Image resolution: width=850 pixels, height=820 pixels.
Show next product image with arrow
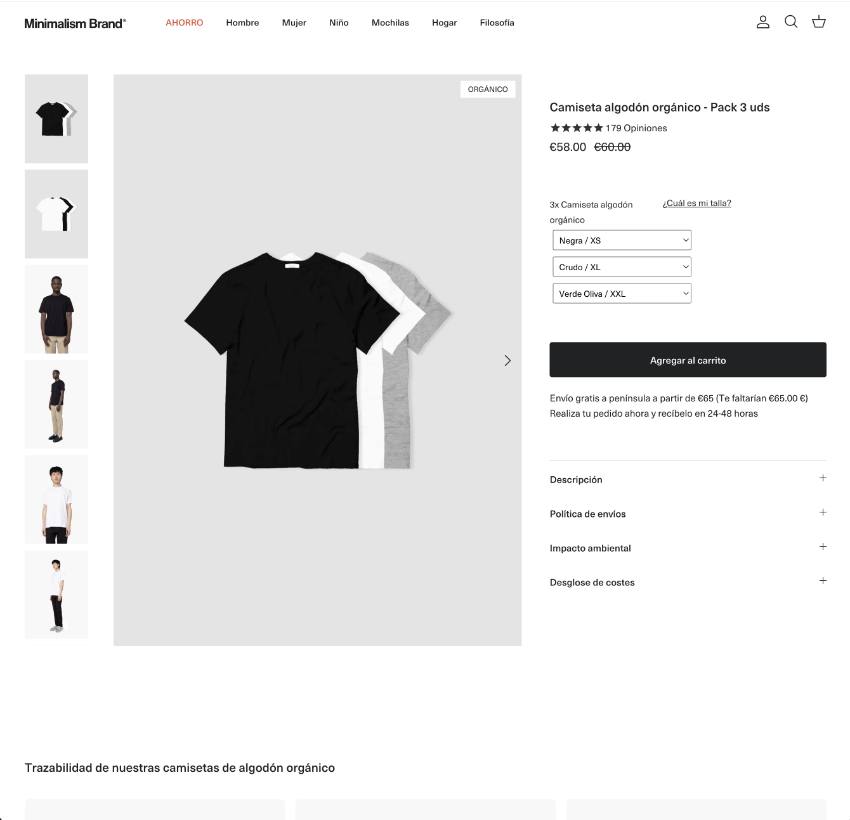[x=507, y=360]
